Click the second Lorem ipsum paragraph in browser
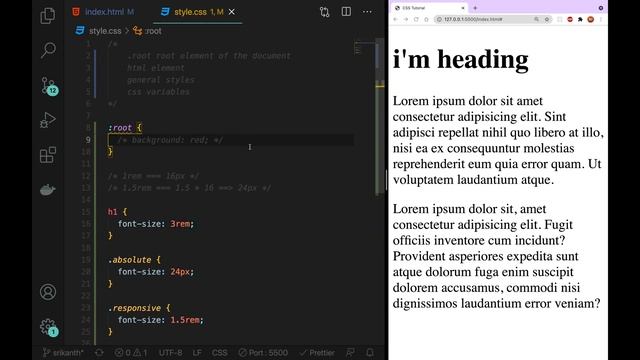This screenshot has height=360, width=640. click(497, 256)
